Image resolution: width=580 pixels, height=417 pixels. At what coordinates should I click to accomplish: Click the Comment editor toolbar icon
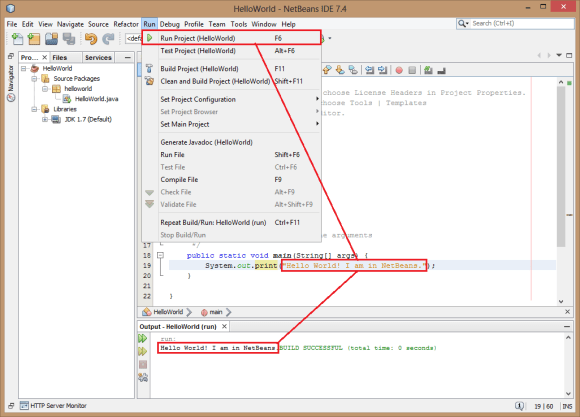428,70
